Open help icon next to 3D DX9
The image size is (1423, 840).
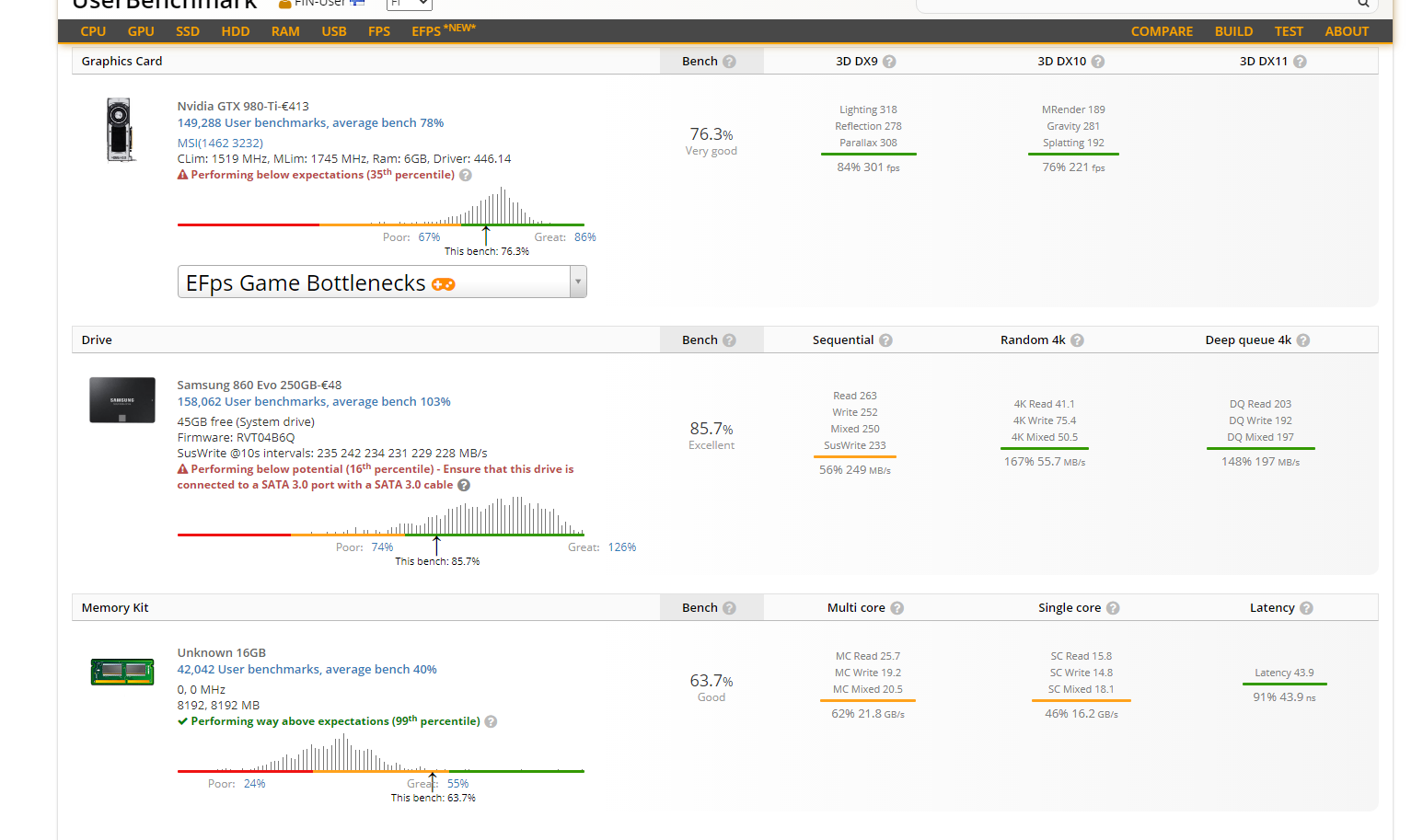pyautogui.click(x=889, y=62)
